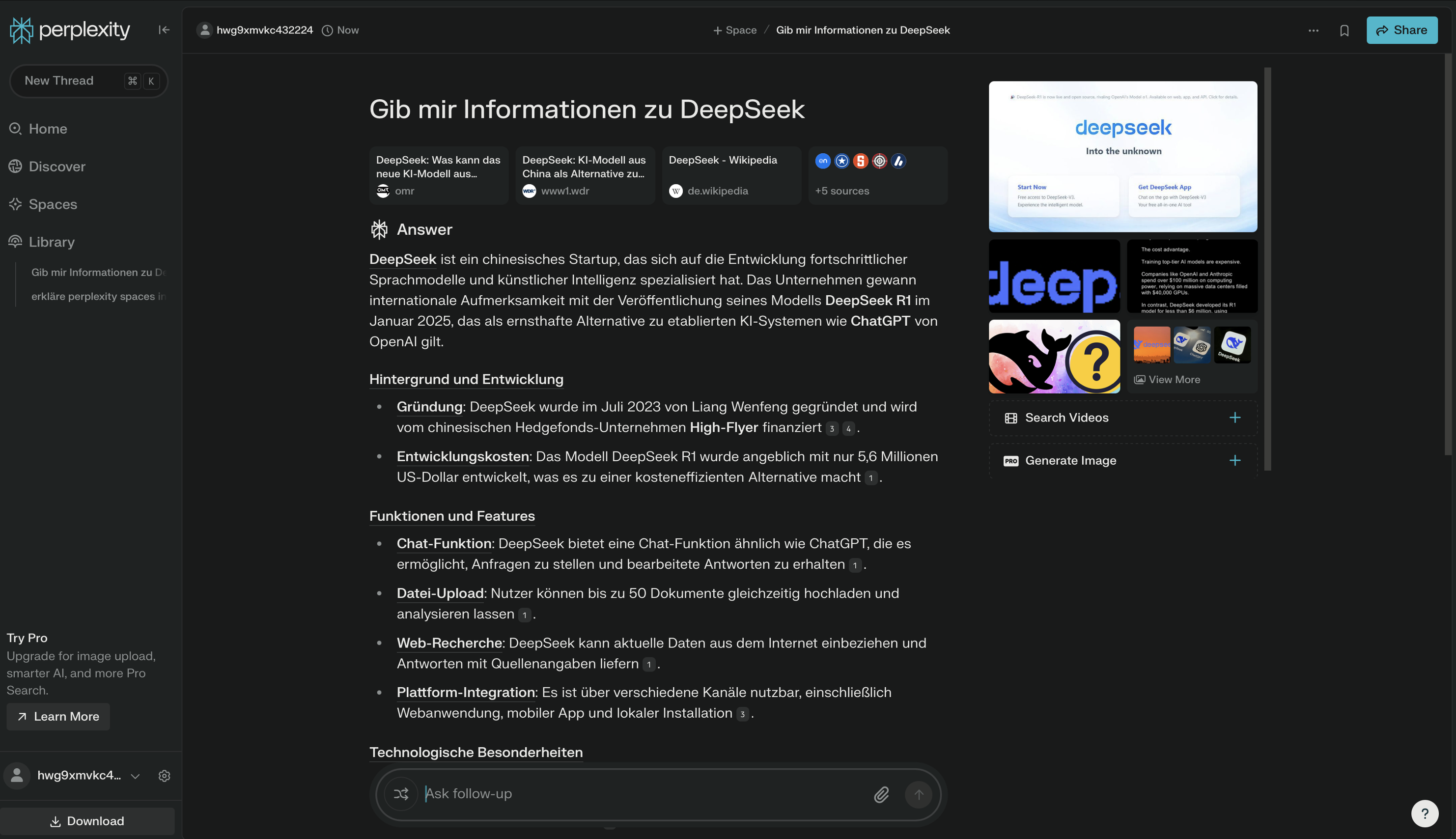The image size is (1456, 839).
Task: Click the small image collage thumbnails above View More
Action: coord(1192,345)
